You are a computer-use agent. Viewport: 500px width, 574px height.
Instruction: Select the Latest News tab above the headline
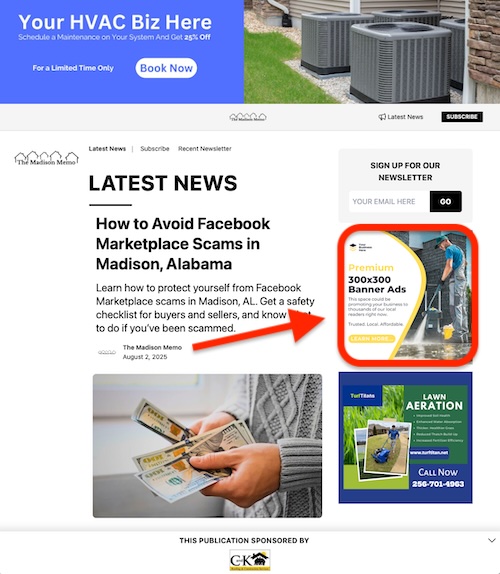click(107, 149)
